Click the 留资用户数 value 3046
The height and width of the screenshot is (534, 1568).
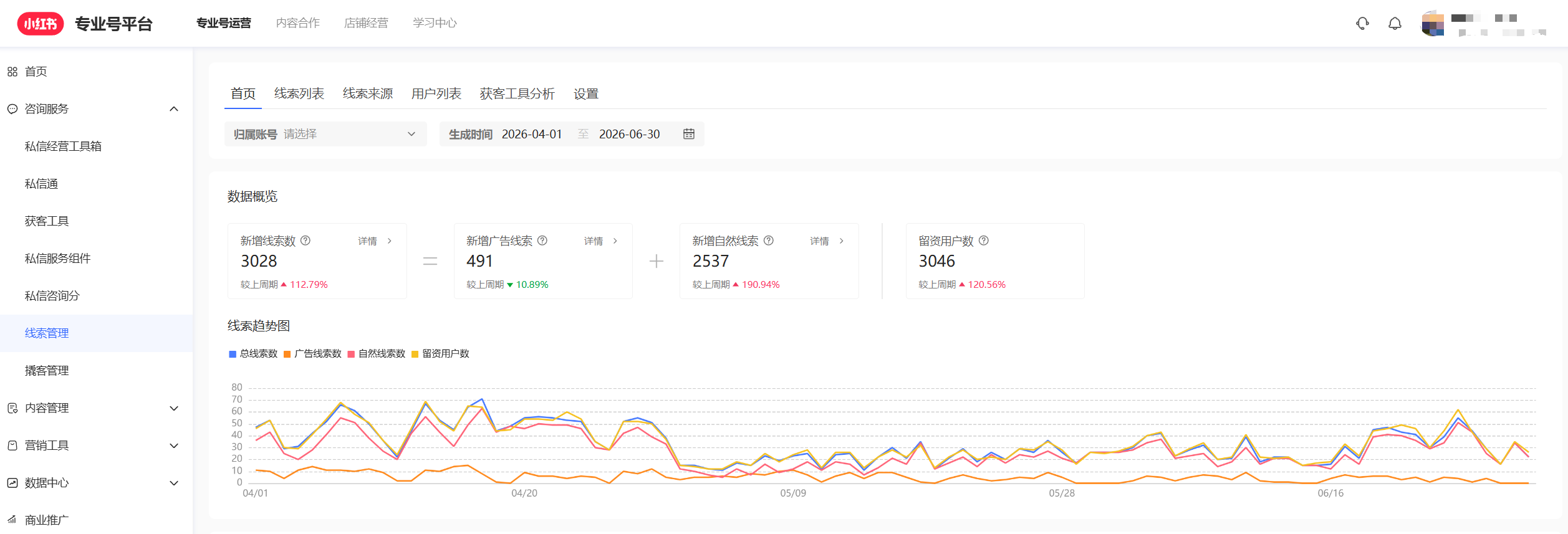(936, 261)
